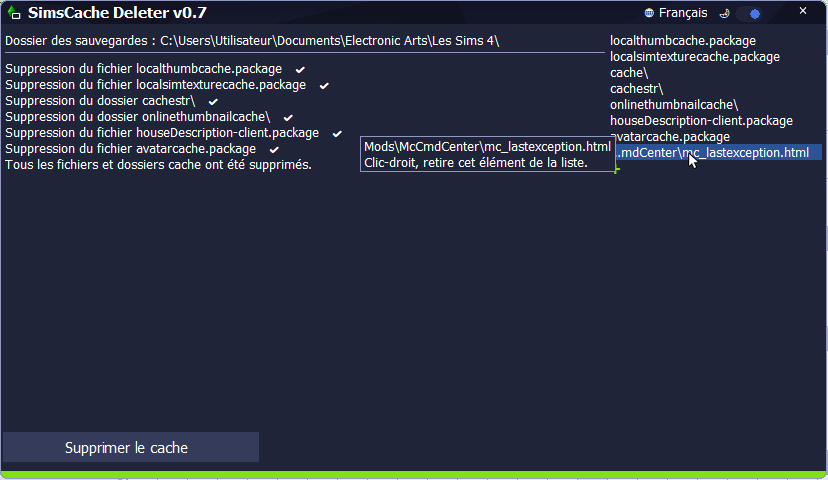This screenshot has height=480, width=828.
Task: Select onlinethumbnailcache\ in the right list
Action: pos(674,105)
